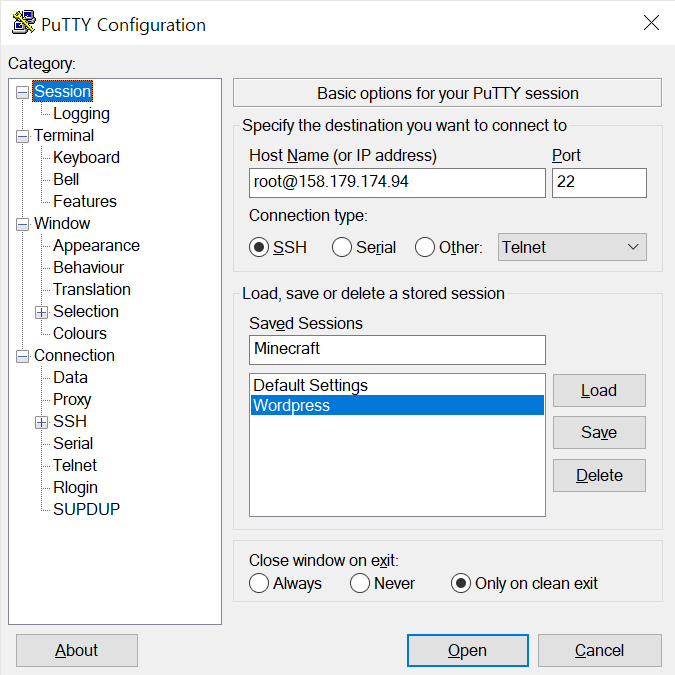Click the Host Name input field
Screen dimensions: 675x675
[x=397, y=183]
